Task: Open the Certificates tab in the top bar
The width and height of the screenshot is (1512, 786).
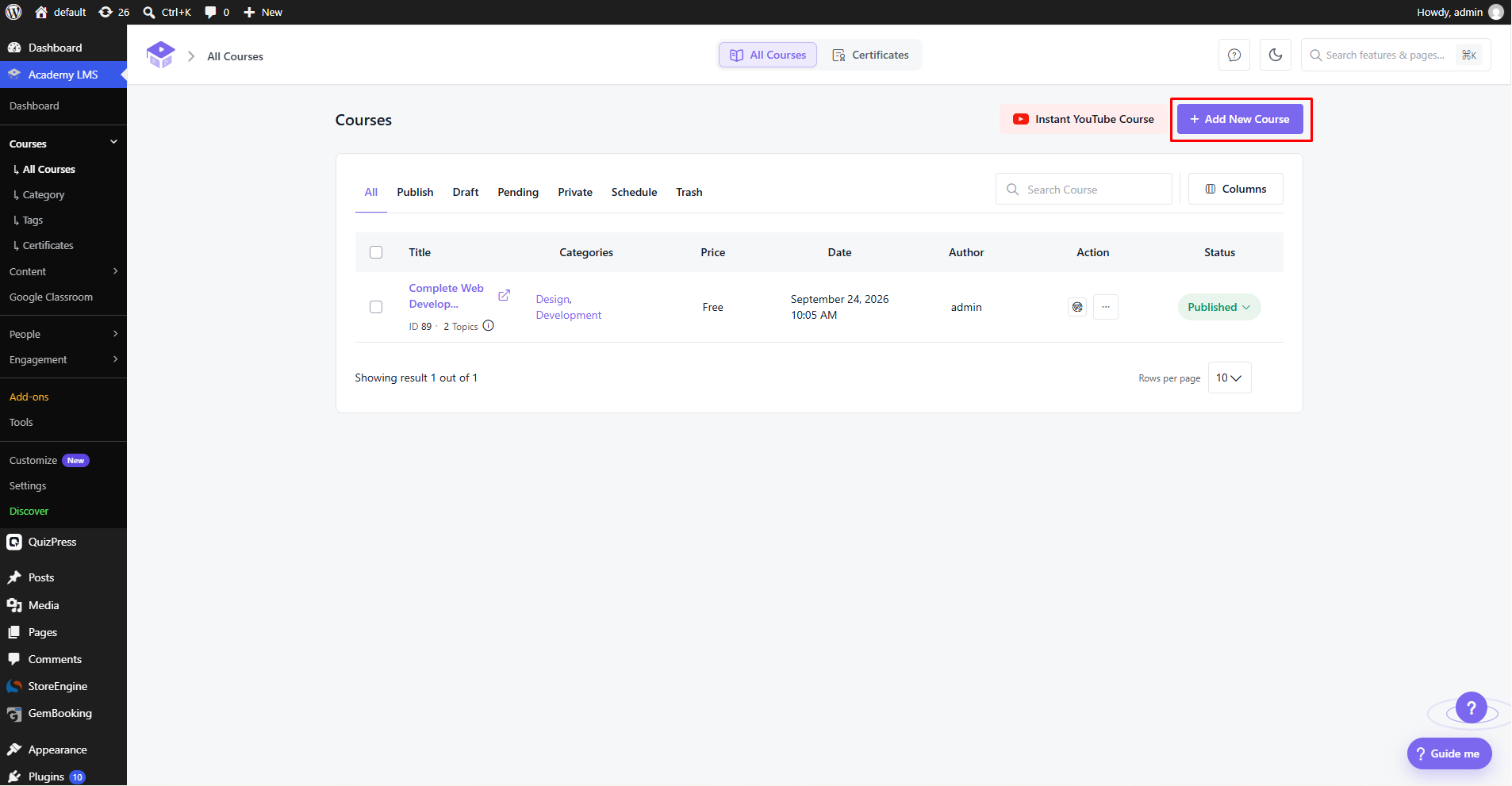Action: (870, 55)
